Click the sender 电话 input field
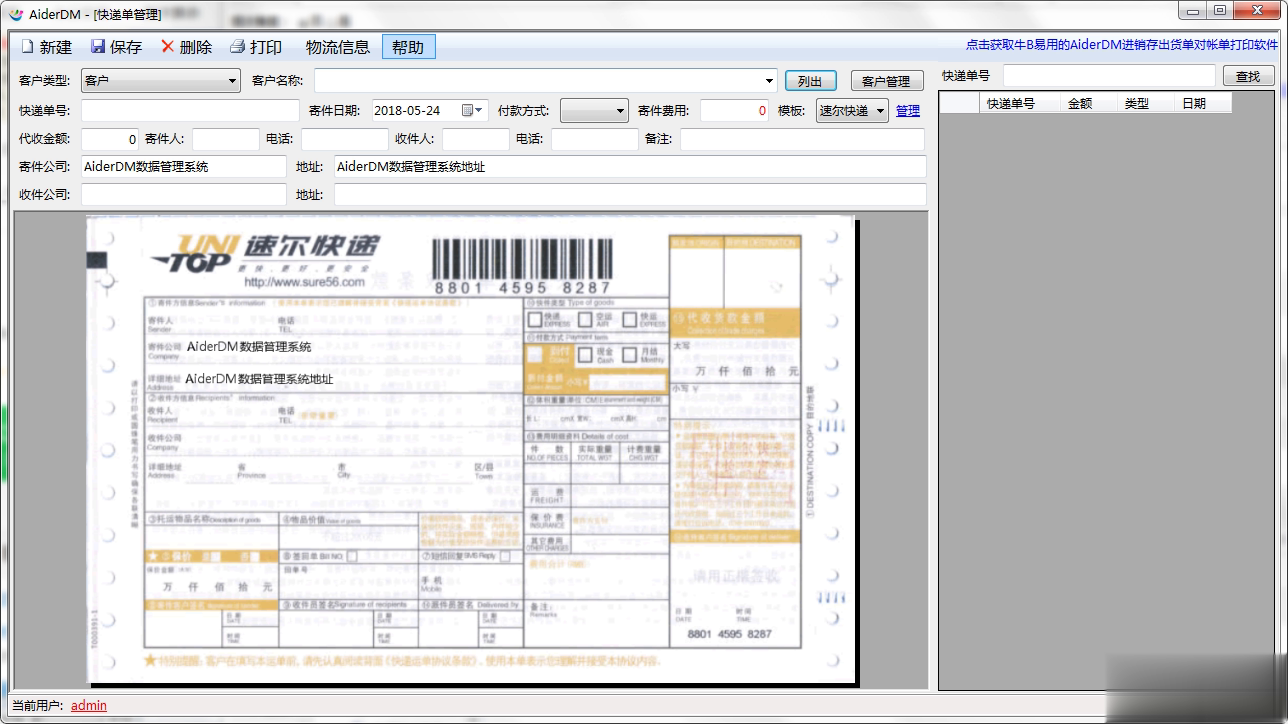 click(345, 139)
